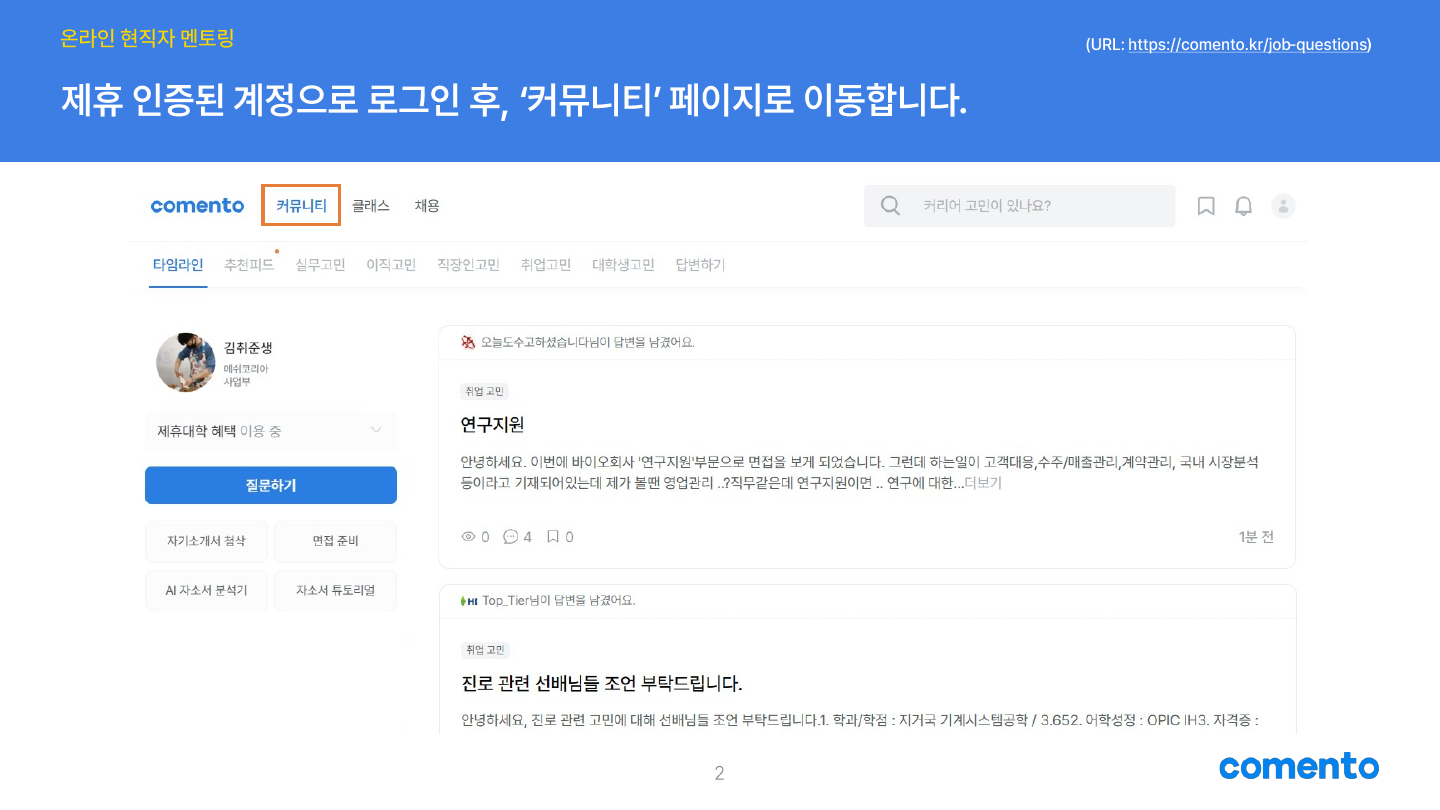Click the comento logo in header
This screenshot has height=810, width=1440.
click(197, 206)
